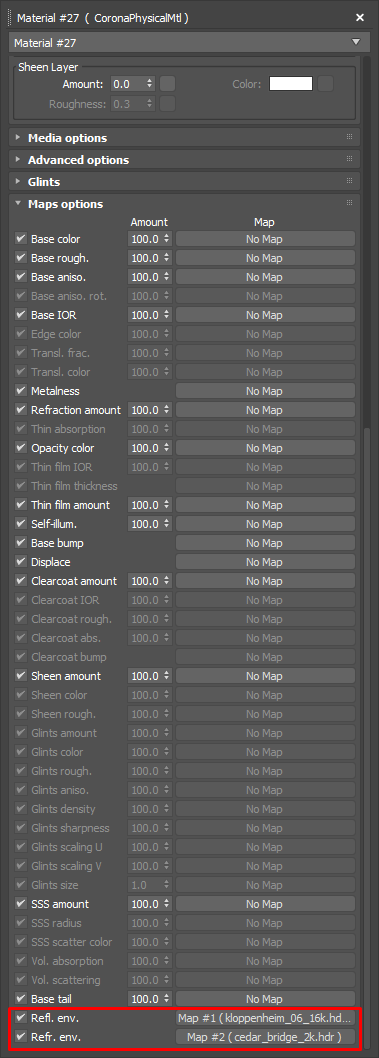Screen dimensions: 379x1058
Task: Click the Sheen Layer color swatch
Action: coord(291,84)
